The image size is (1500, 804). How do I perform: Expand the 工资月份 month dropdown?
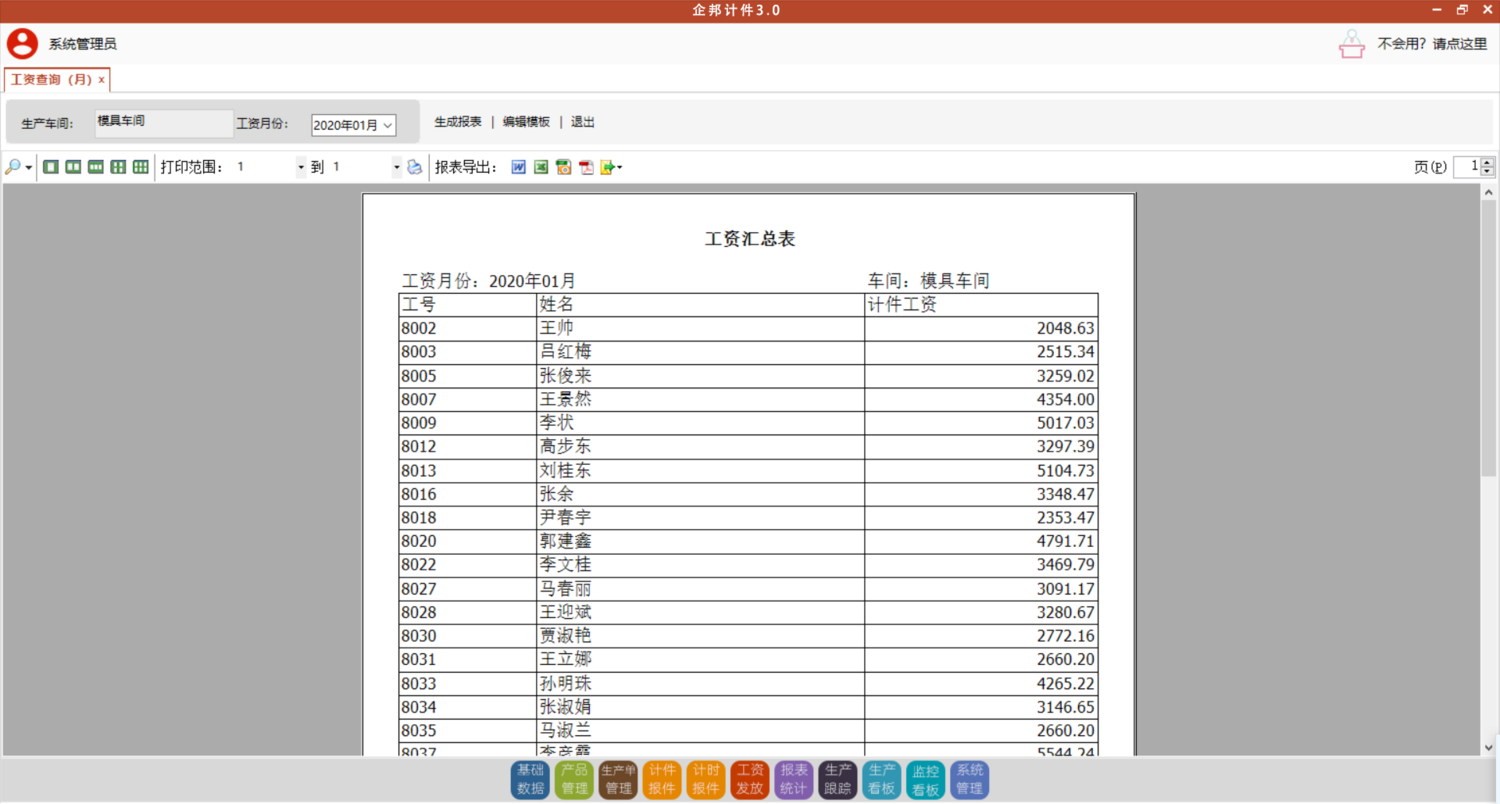pos(388,125)
